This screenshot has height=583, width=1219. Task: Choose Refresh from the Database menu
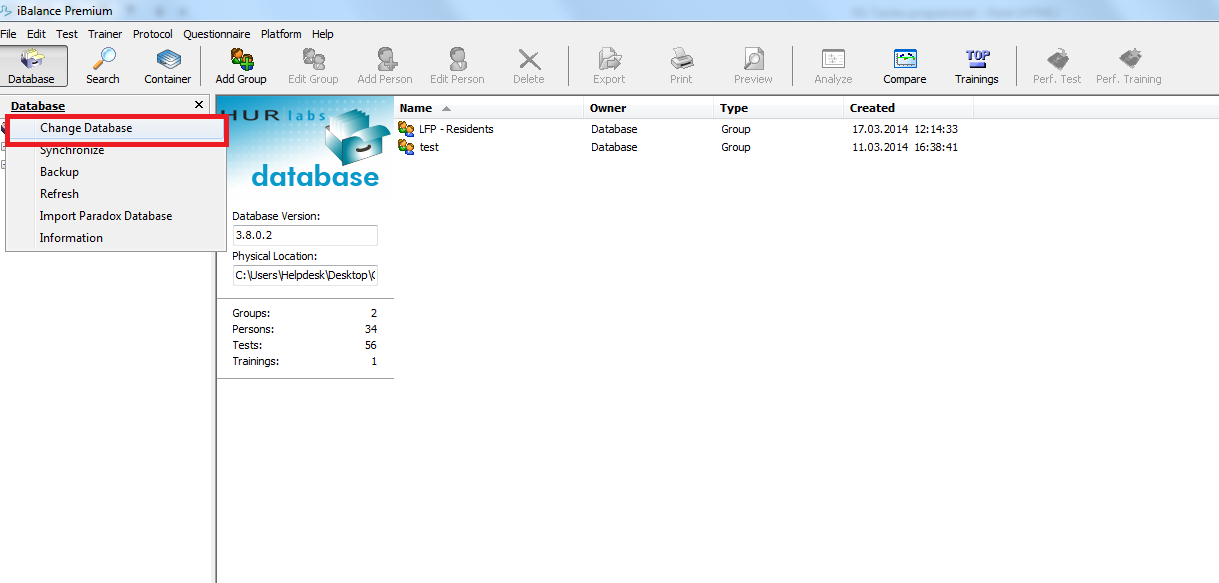pyautogui.click(x=116, y=194)
